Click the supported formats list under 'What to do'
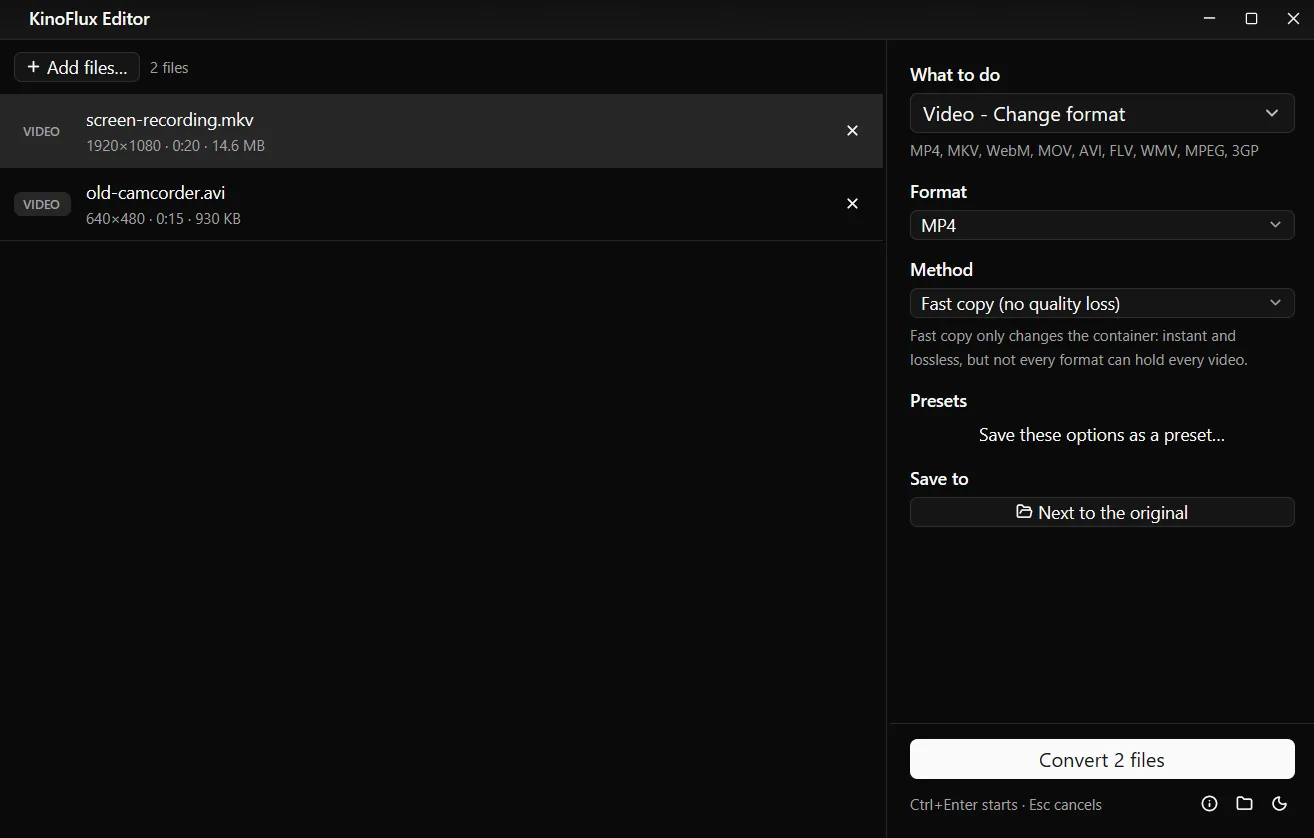The image size is (1314, 838). [x=1084, y=151]
